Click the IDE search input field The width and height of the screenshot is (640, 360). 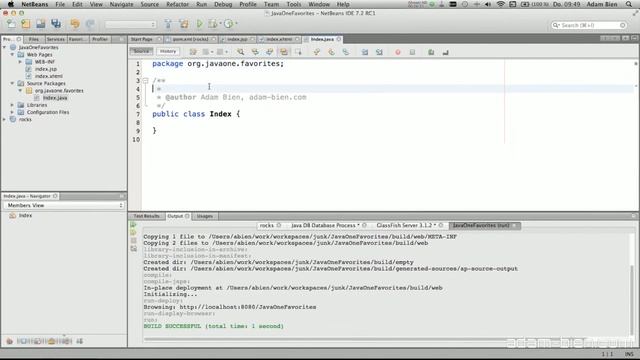coord(588,25)
